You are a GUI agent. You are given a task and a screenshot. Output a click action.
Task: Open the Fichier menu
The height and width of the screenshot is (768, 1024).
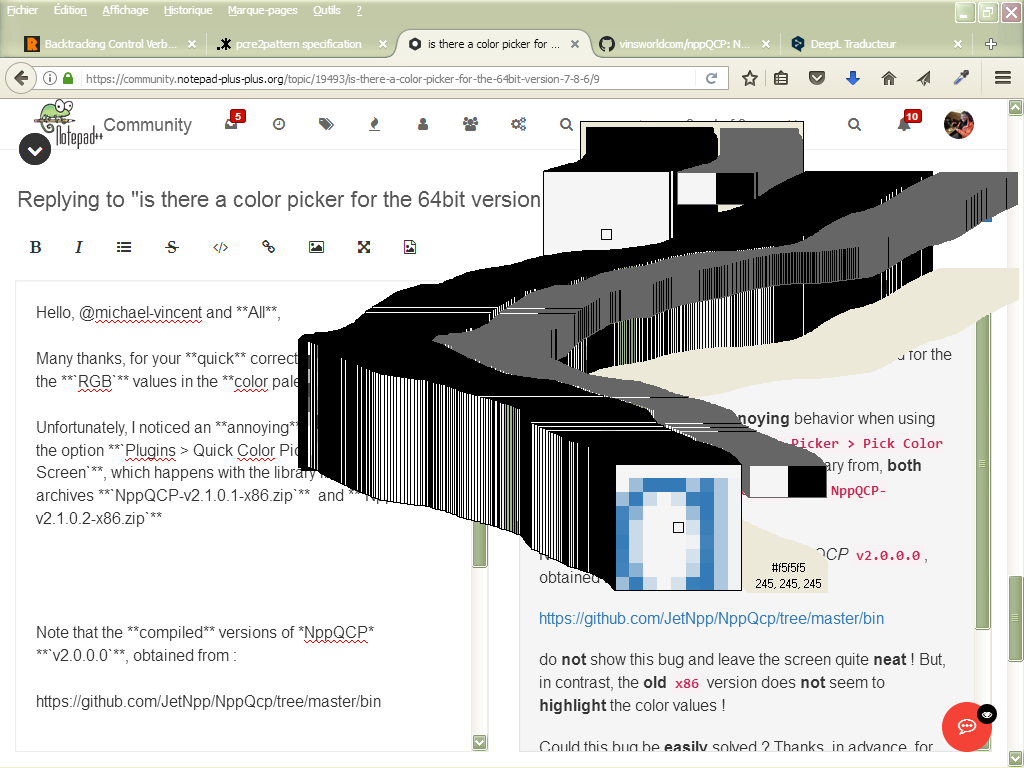(22, 10)
